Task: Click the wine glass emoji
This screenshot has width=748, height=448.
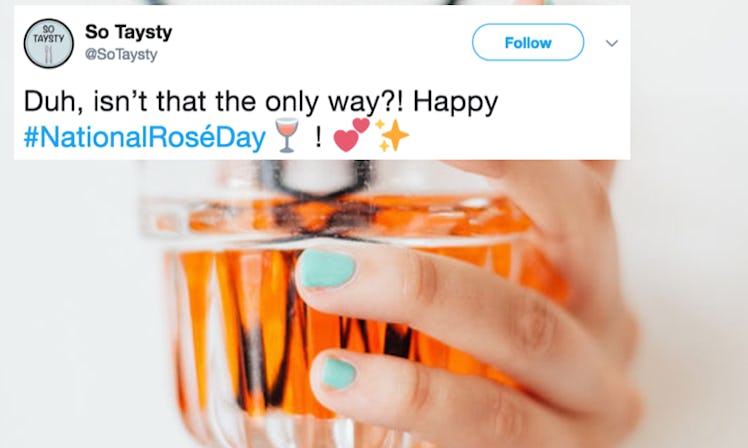Action: click(x=286, y=136)
